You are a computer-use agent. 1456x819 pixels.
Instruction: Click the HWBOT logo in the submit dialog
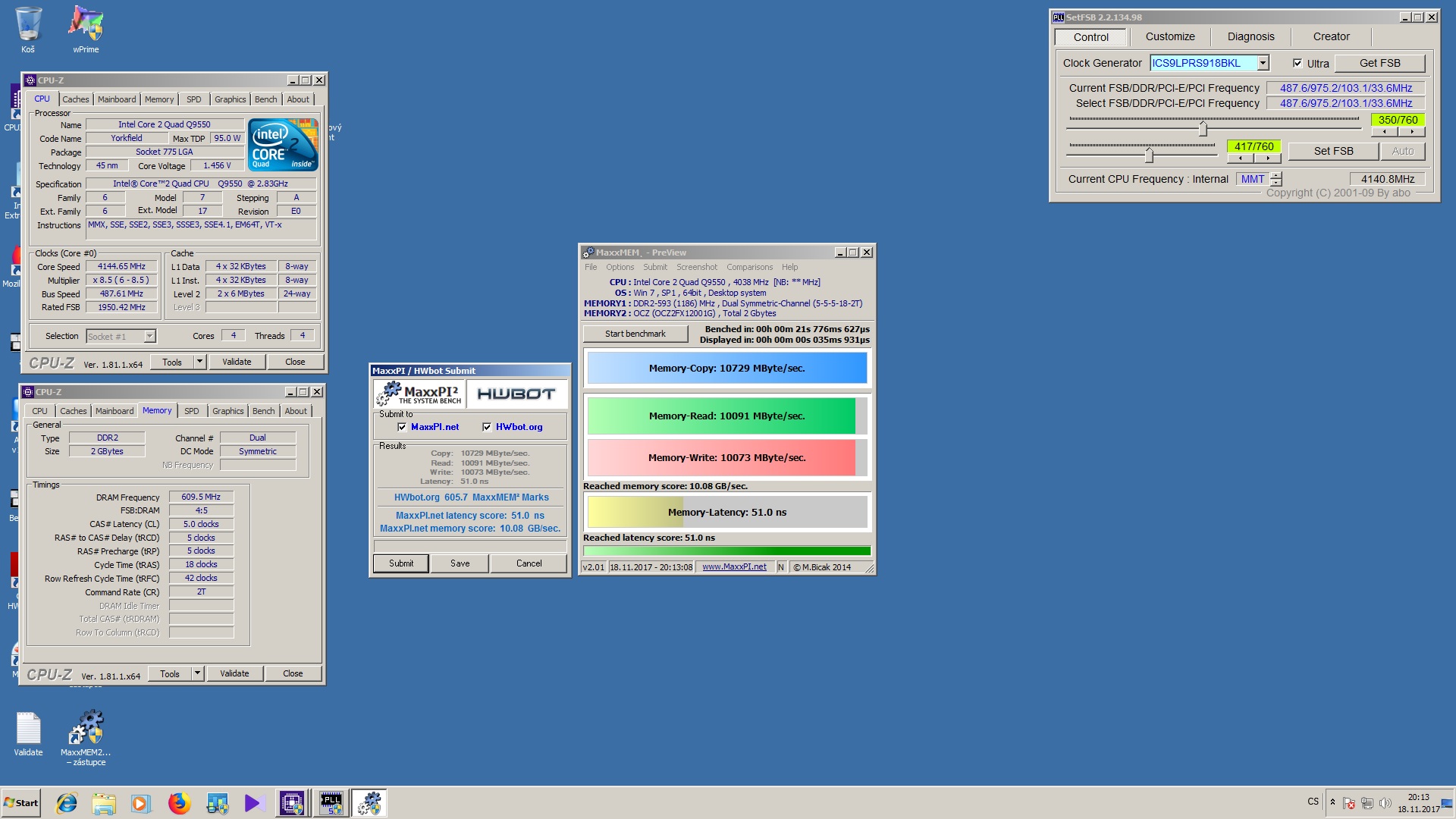click(x=516, y=394)
